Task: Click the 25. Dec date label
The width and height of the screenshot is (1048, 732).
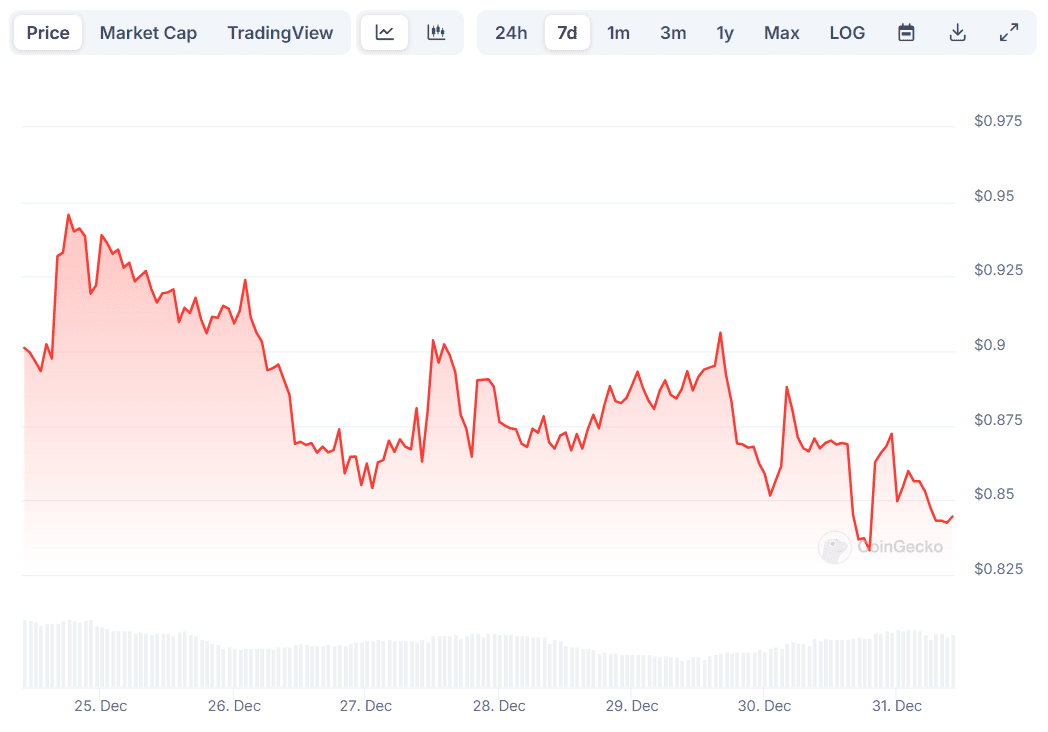Action: click(x=100, y=706)
